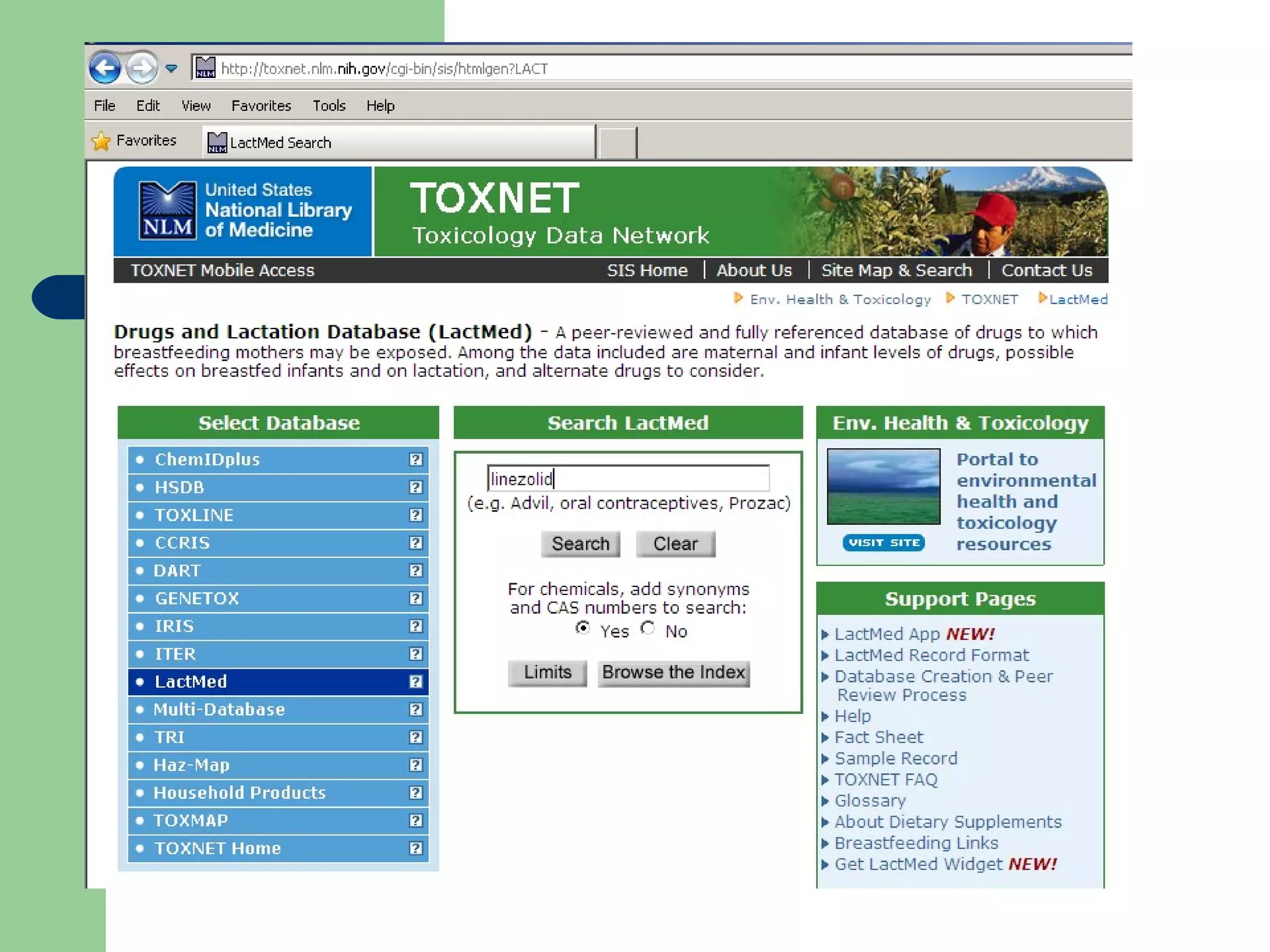Screen dimensions: 1270x952
Task: Select the HSDB database entry
Action: pyautogui.click(x=179, y=487)
